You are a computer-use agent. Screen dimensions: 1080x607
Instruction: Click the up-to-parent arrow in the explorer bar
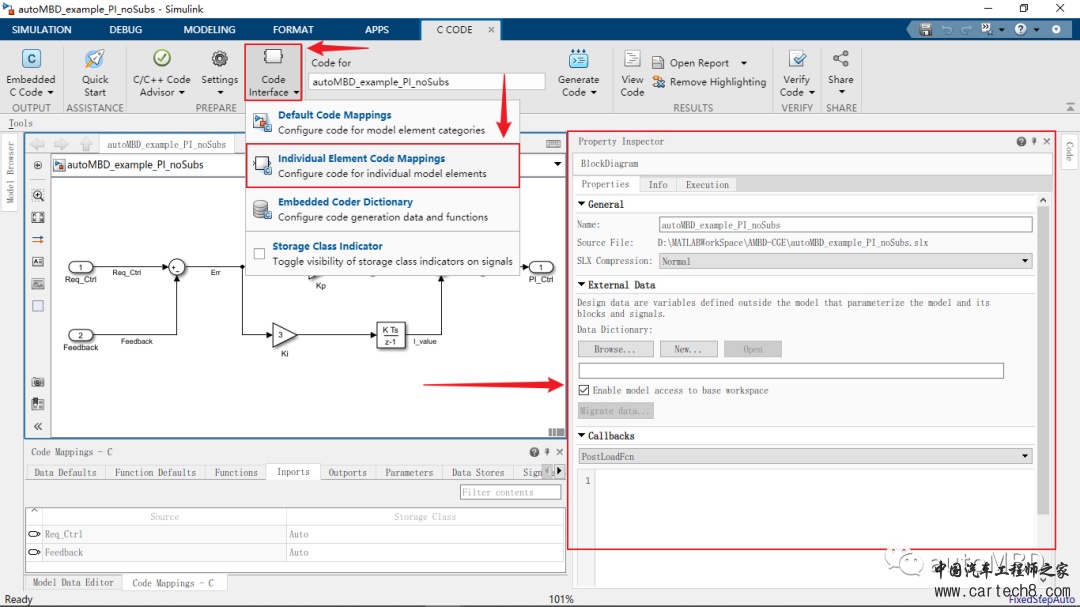(x=86, y=144)
